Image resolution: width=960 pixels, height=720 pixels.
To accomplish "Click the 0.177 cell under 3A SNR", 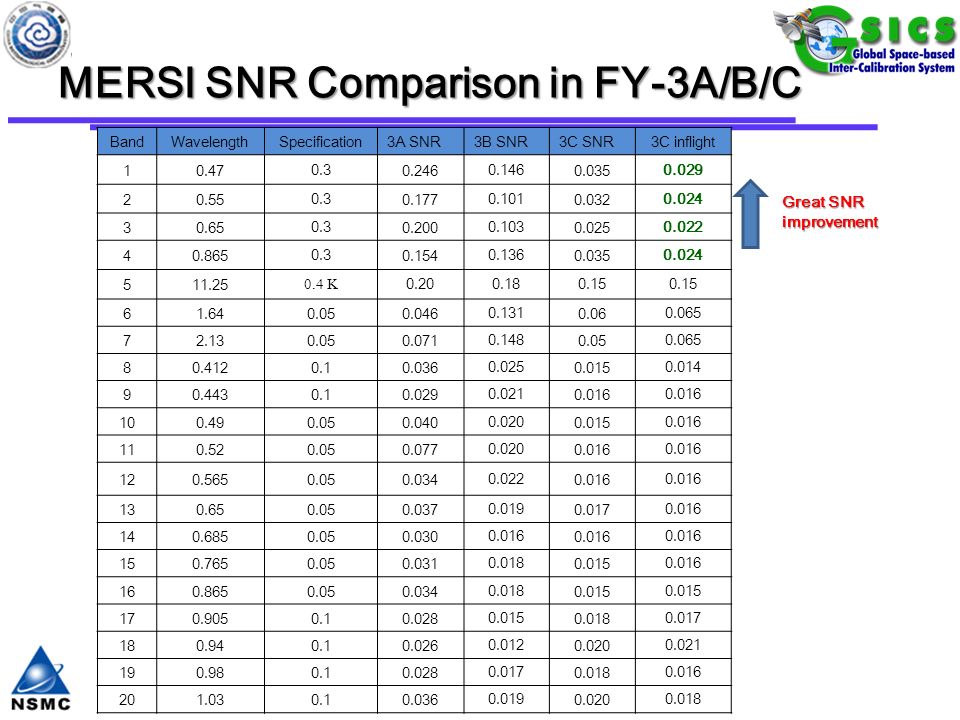I will click(x=420, y=200).
